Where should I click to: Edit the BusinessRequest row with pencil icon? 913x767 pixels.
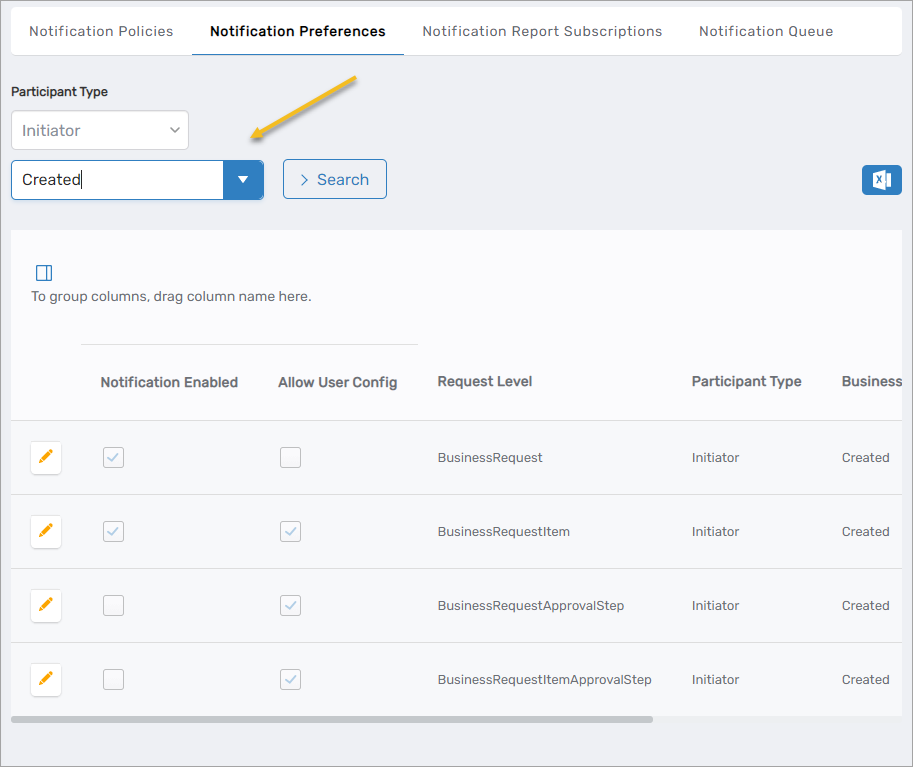tap(46, 457)
